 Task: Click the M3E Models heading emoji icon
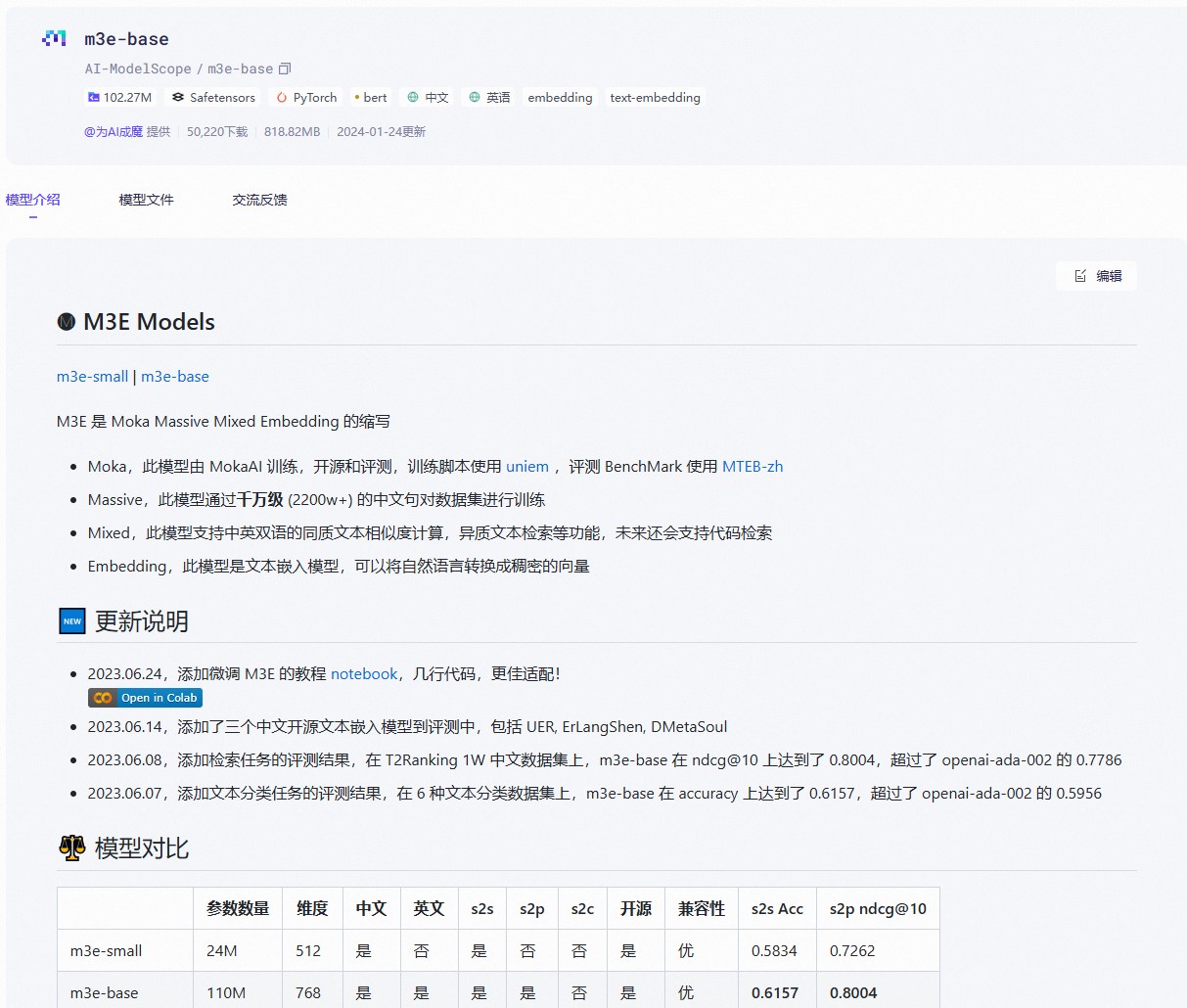click(x=67, y=322)
